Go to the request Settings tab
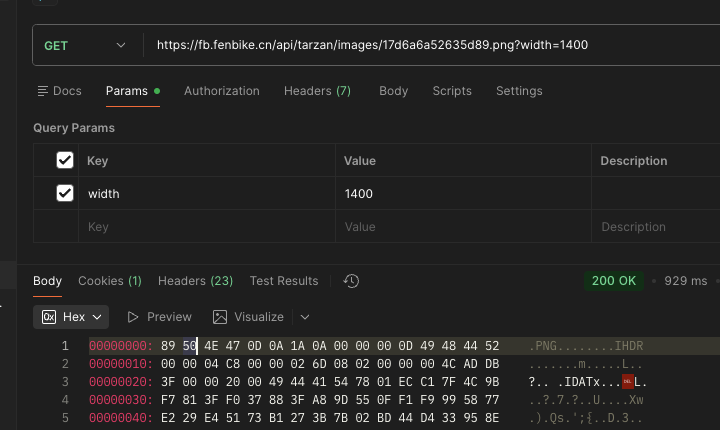This screenshot has width=720, height=430. (x=519, y=91)
